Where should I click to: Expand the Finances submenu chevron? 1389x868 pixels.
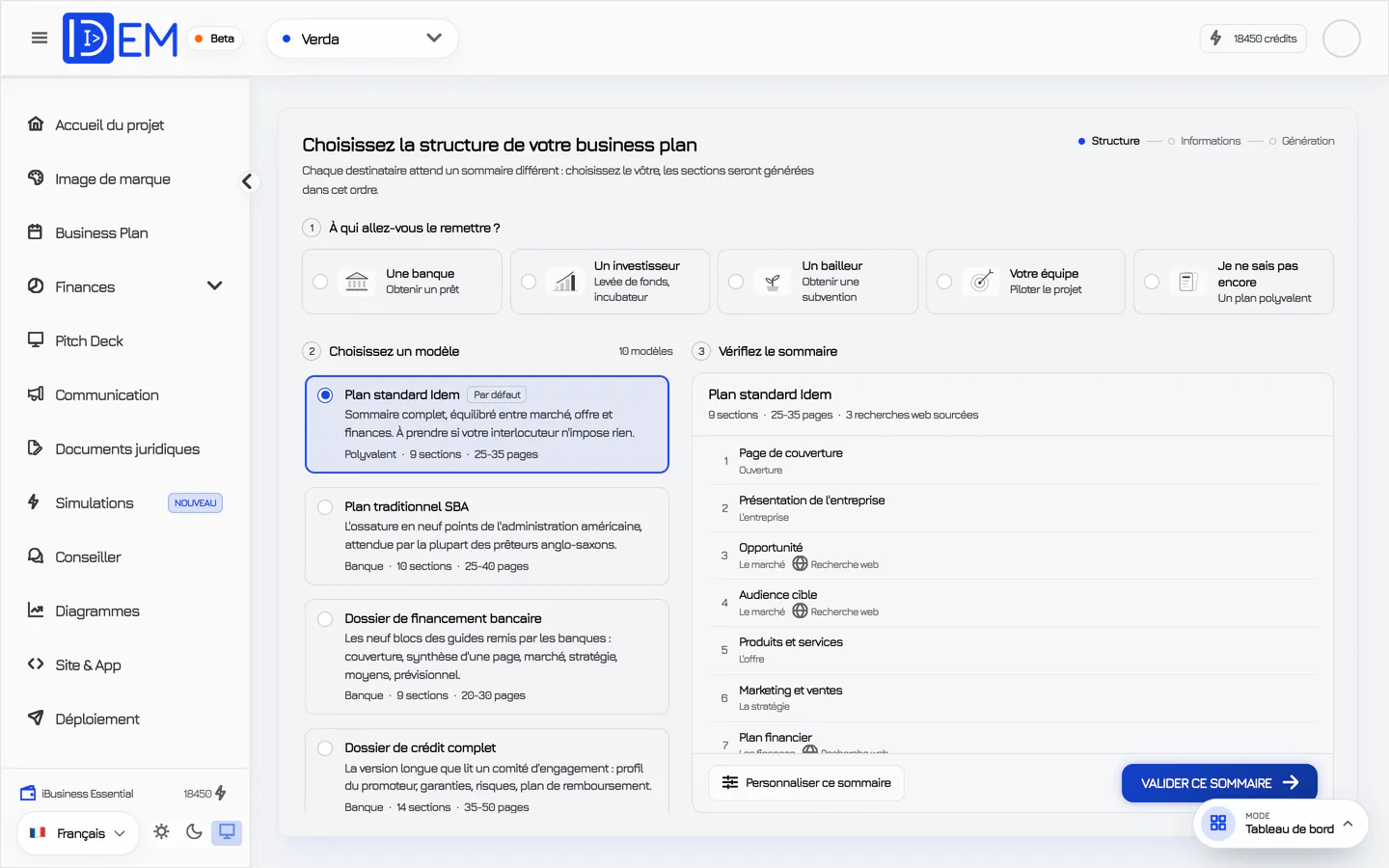(x=215, y=286)
